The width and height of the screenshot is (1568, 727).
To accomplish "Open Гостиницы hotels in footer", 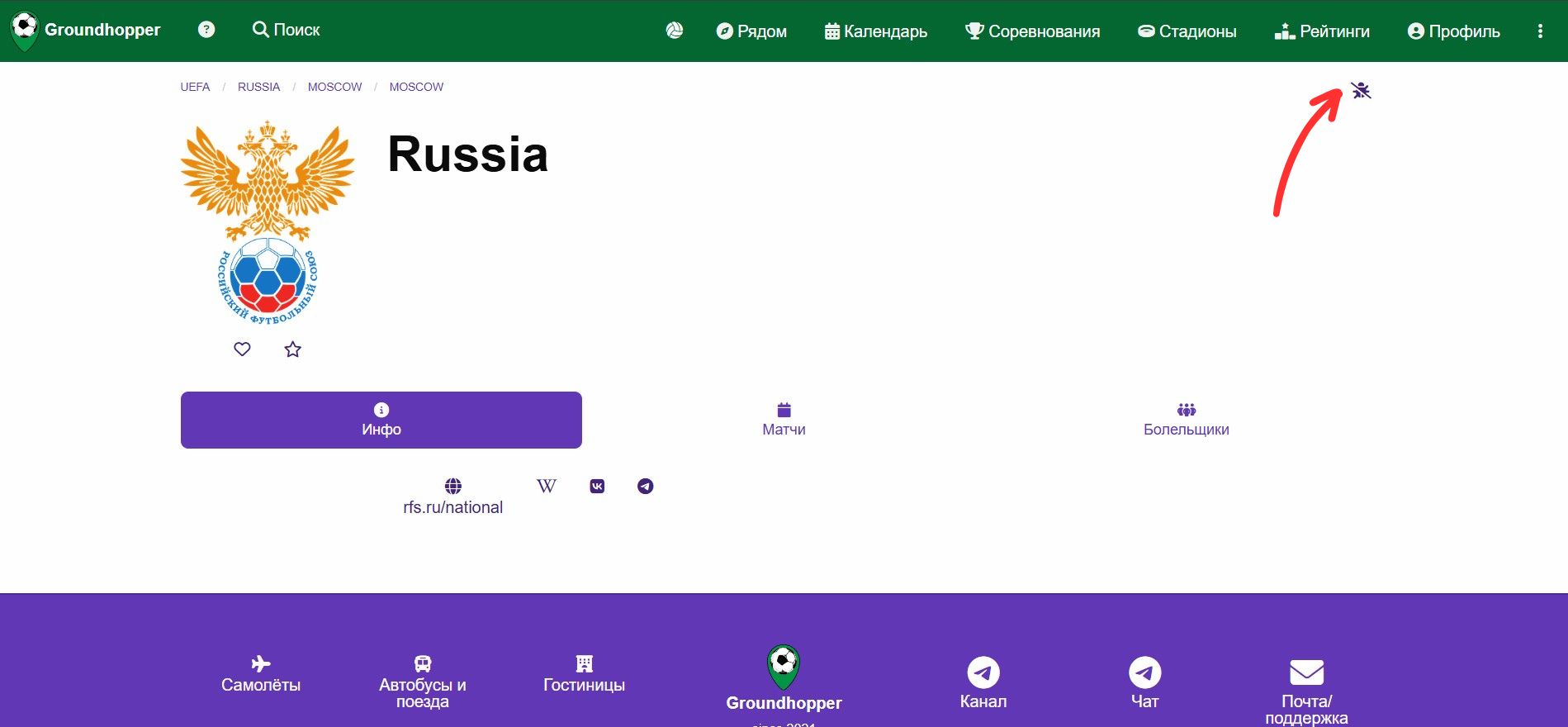I will pos(584,674).
